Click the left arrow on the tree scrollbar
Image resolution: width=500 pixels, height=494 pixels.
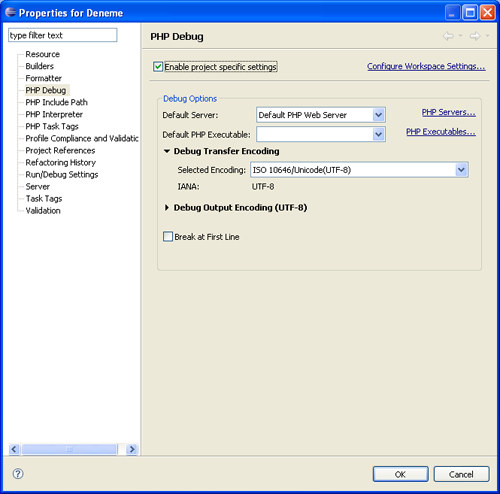pos(14,449)
